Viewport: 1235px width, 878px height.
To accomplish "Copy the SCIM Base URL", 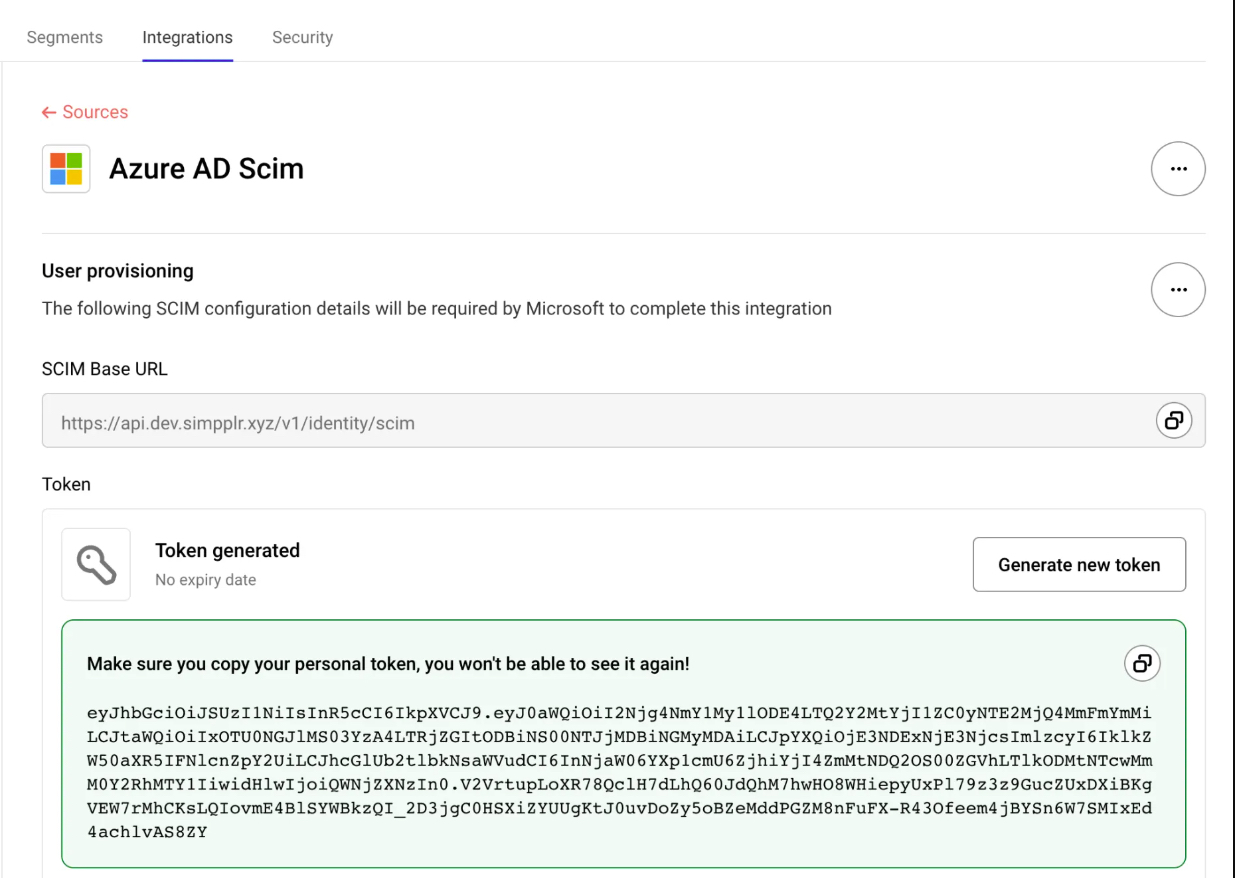I will click(x=1173, y=421).
